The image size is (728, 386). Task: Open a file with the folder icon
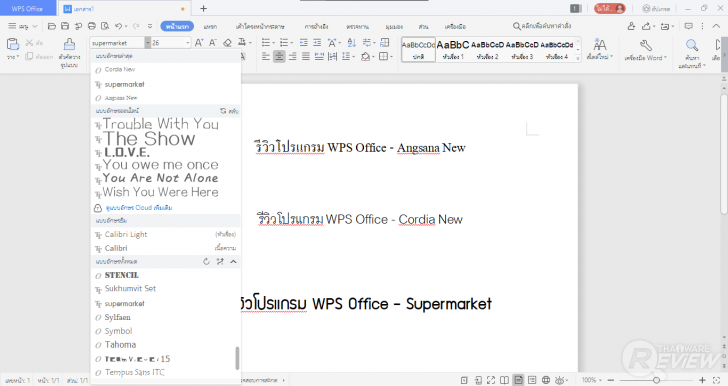tap(52, 26)
